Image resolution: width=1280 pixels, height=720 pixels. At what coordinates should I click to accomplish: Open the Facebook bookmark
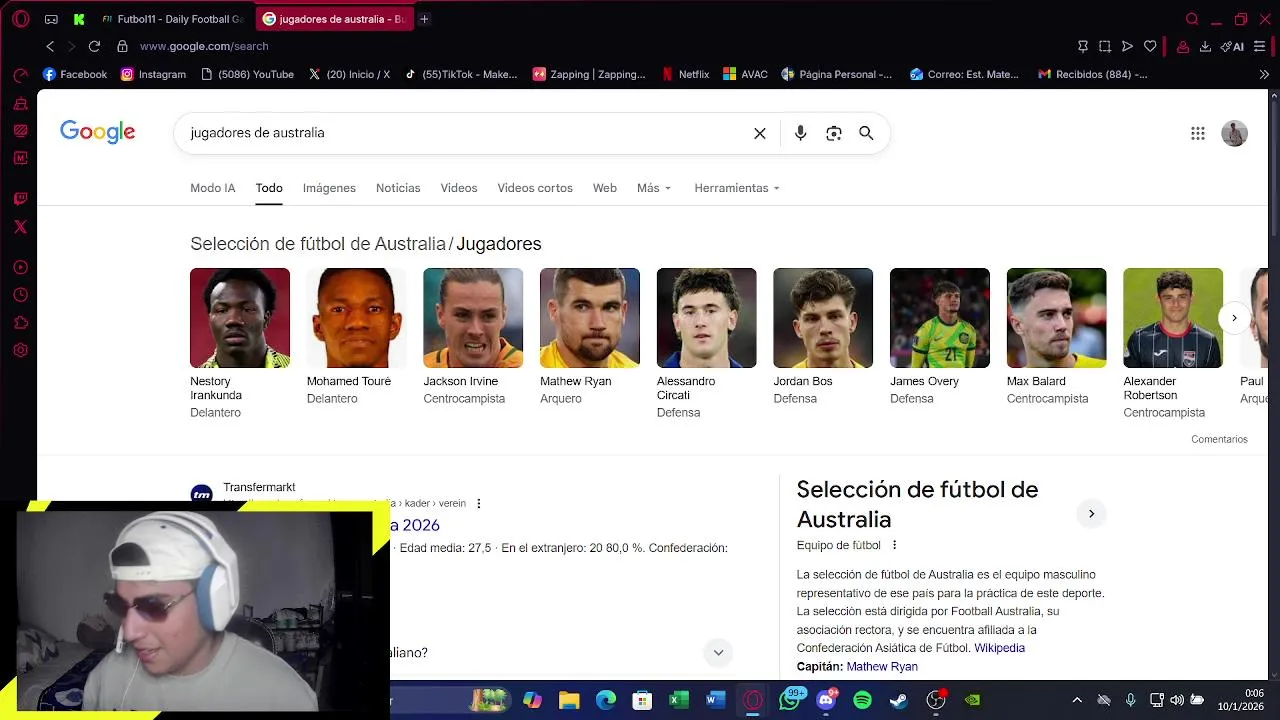(x=75, y=74)
